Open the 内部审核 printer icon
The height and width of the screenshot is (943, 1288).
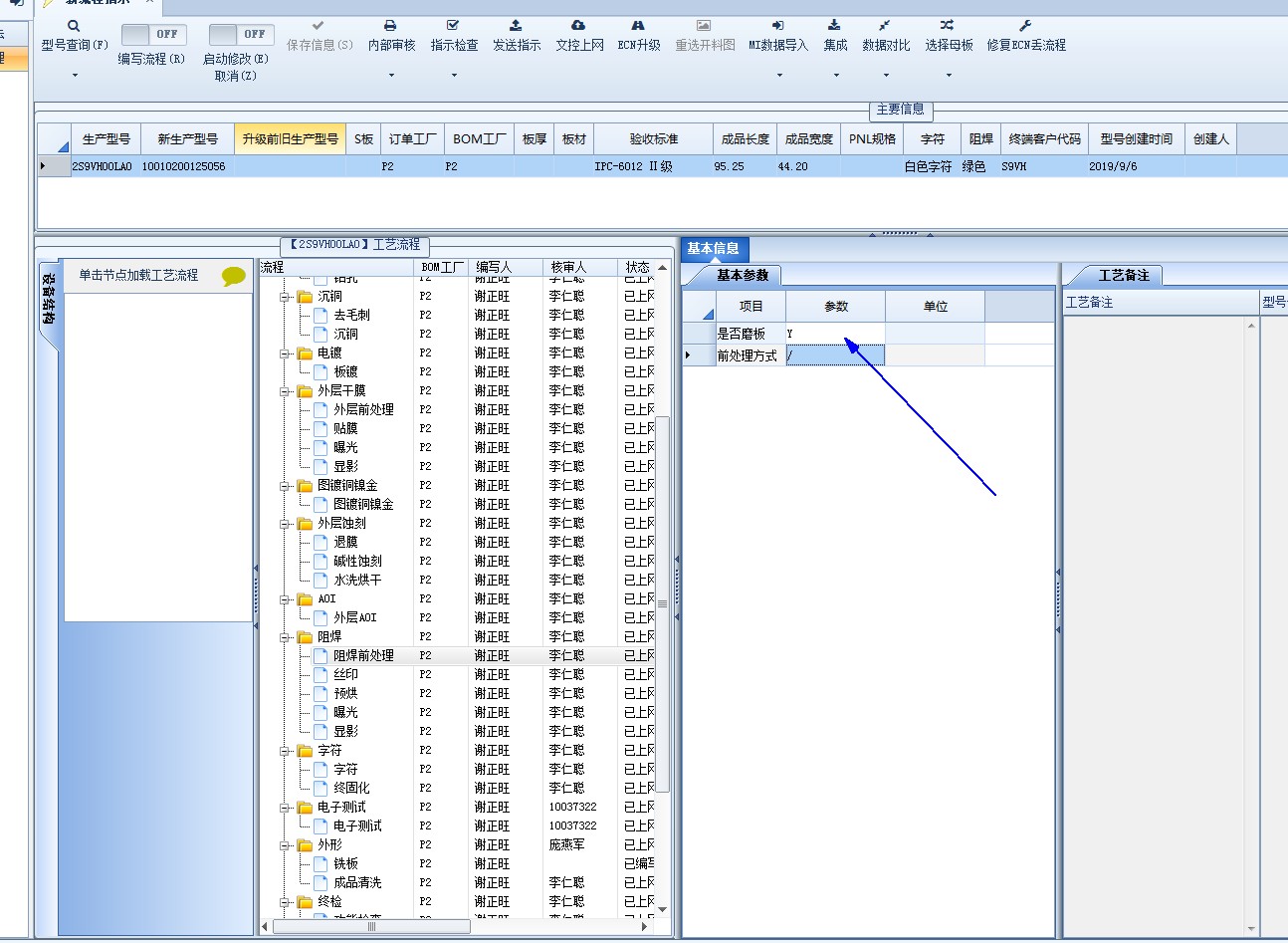[390, 26]
